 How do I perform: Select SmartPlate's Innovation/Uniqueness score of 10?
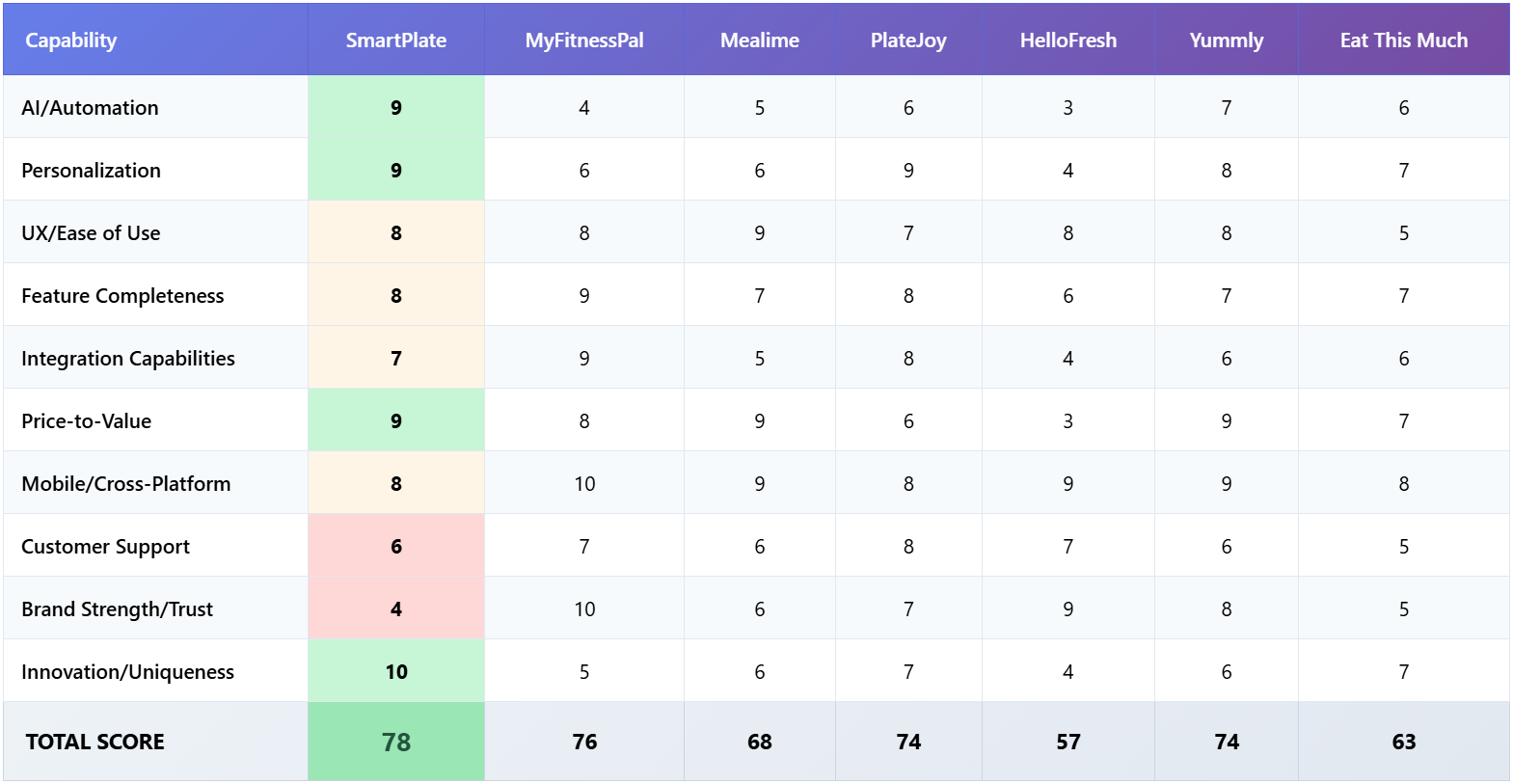pos(395,672)
